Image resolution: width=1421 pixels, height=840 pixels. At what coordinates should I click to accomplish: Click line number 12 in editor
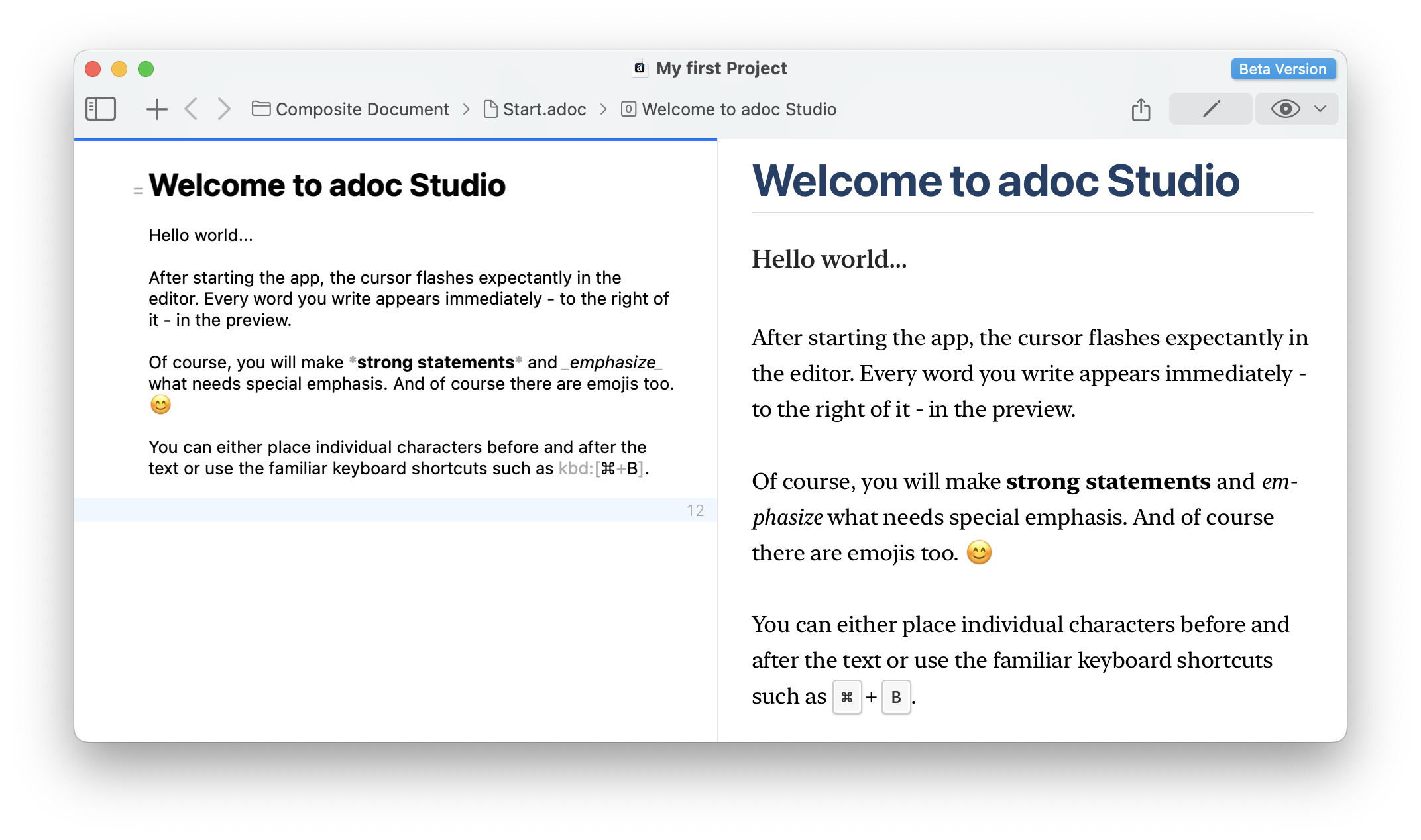pyautogui.click(x=695, y=511)
